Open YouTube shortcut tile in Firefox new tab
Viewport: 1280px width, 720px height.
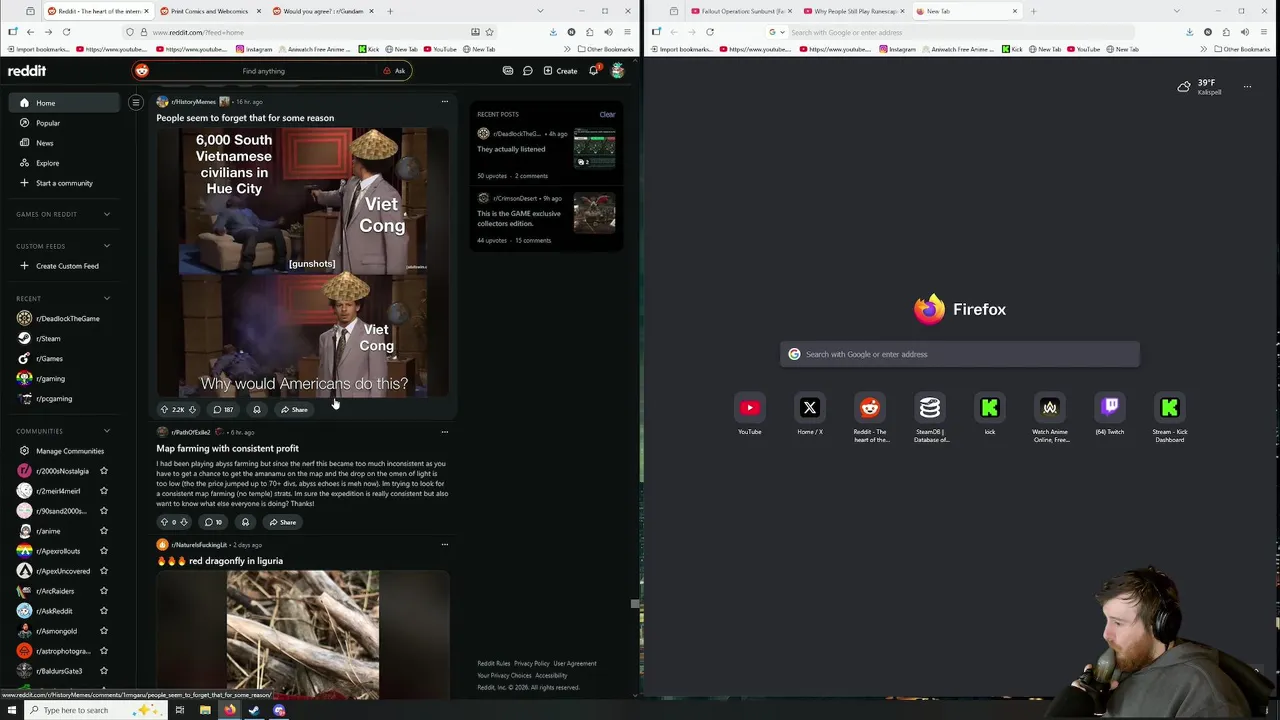pos(750,408)
